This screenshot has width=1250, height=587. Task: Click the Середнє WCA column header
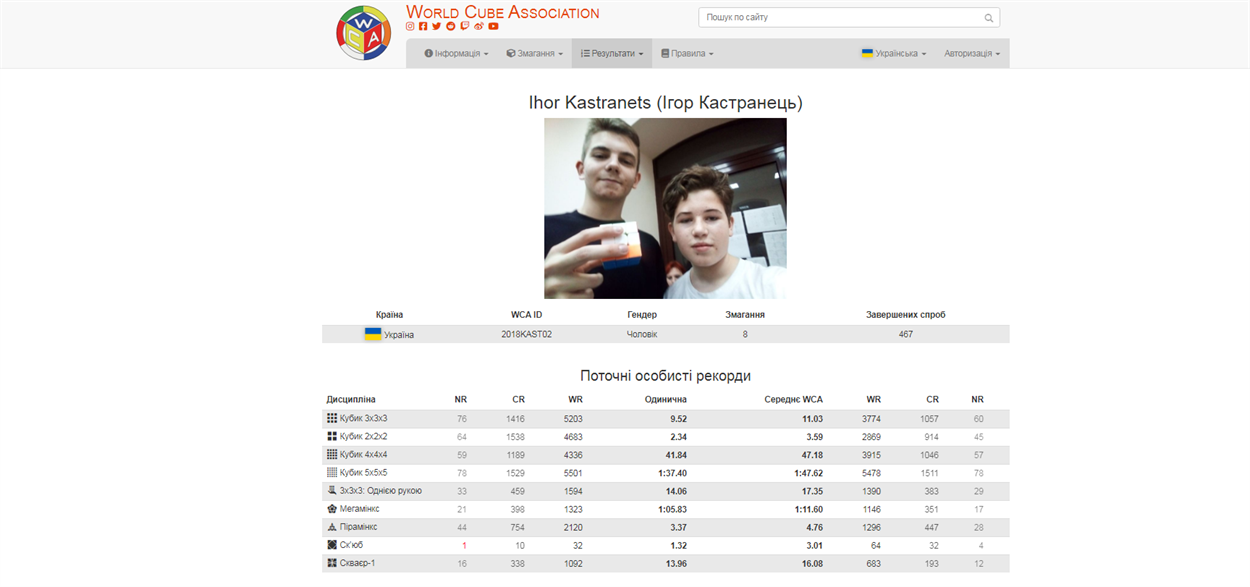[792, 399]
